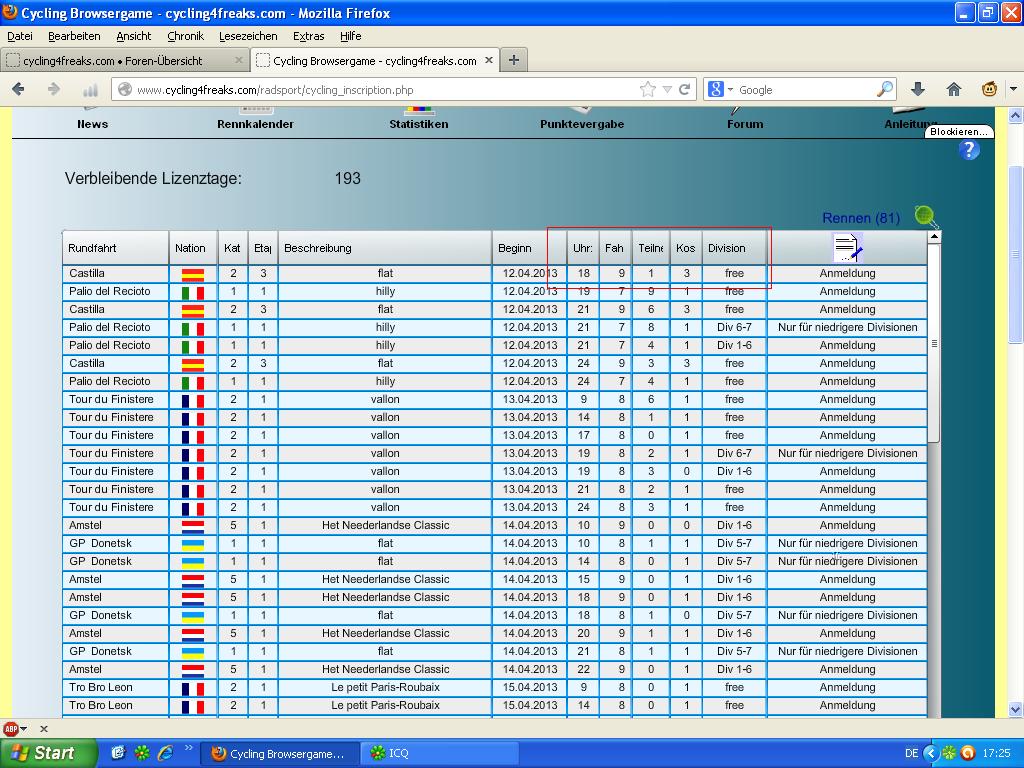The width and height of the screenshot is (1024, 768).
Task: Click the blue question mark help icon
Action: click(969, 150)
